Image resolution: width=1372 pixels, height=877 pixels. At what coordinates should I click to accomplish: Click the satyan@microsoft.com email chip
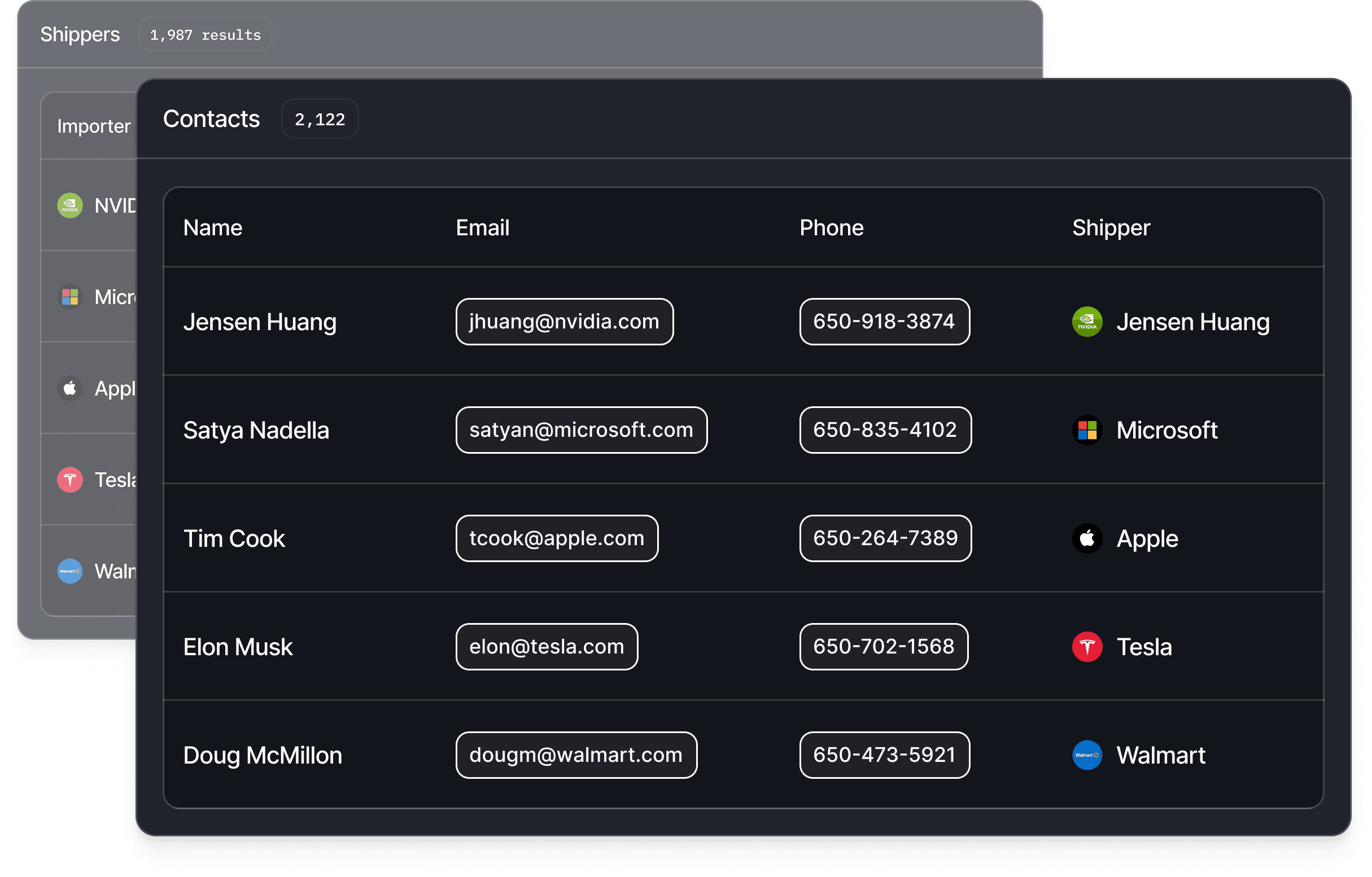581,430
